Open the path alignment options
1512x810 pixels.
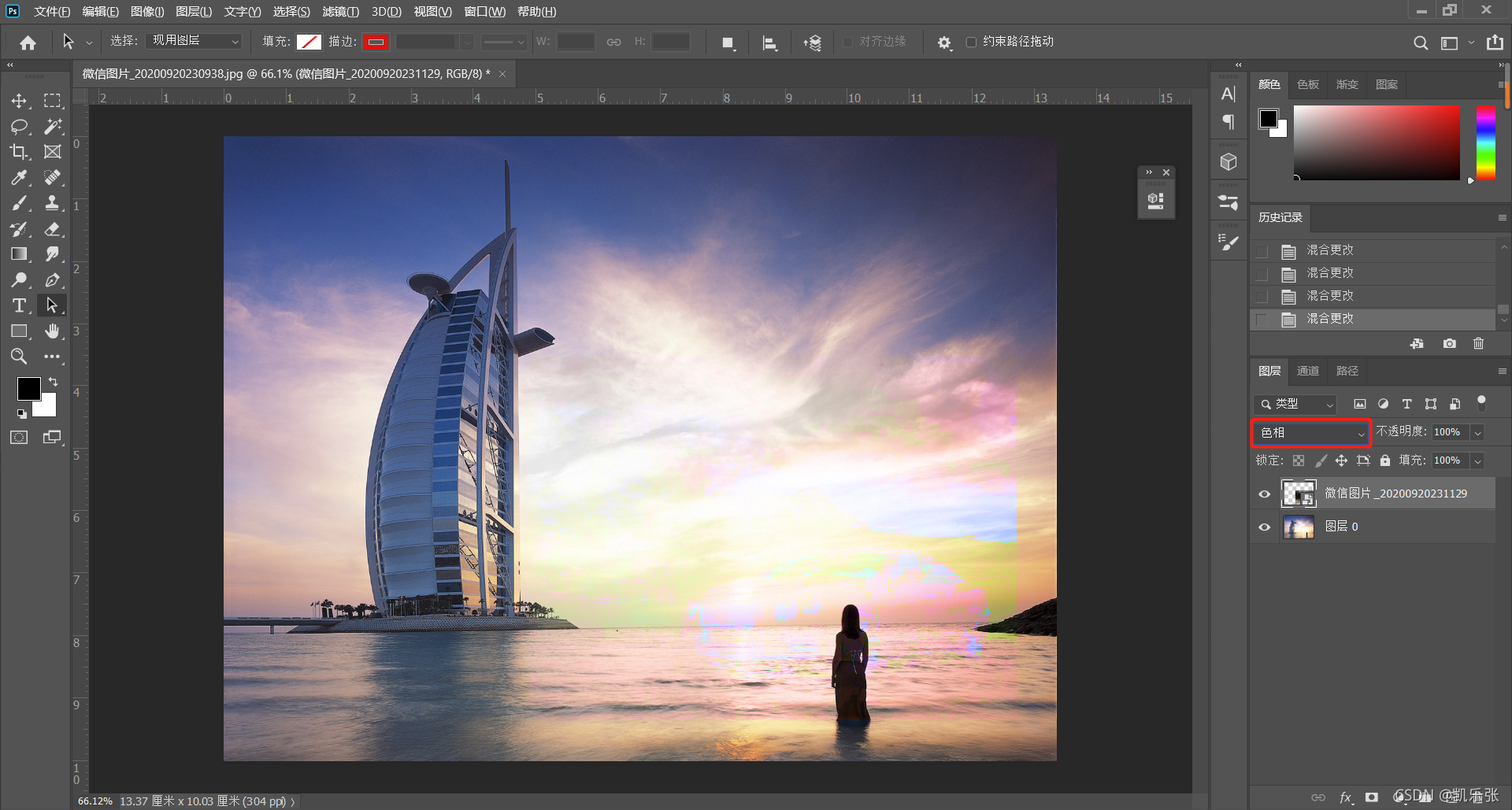click(x=770, y=43)
